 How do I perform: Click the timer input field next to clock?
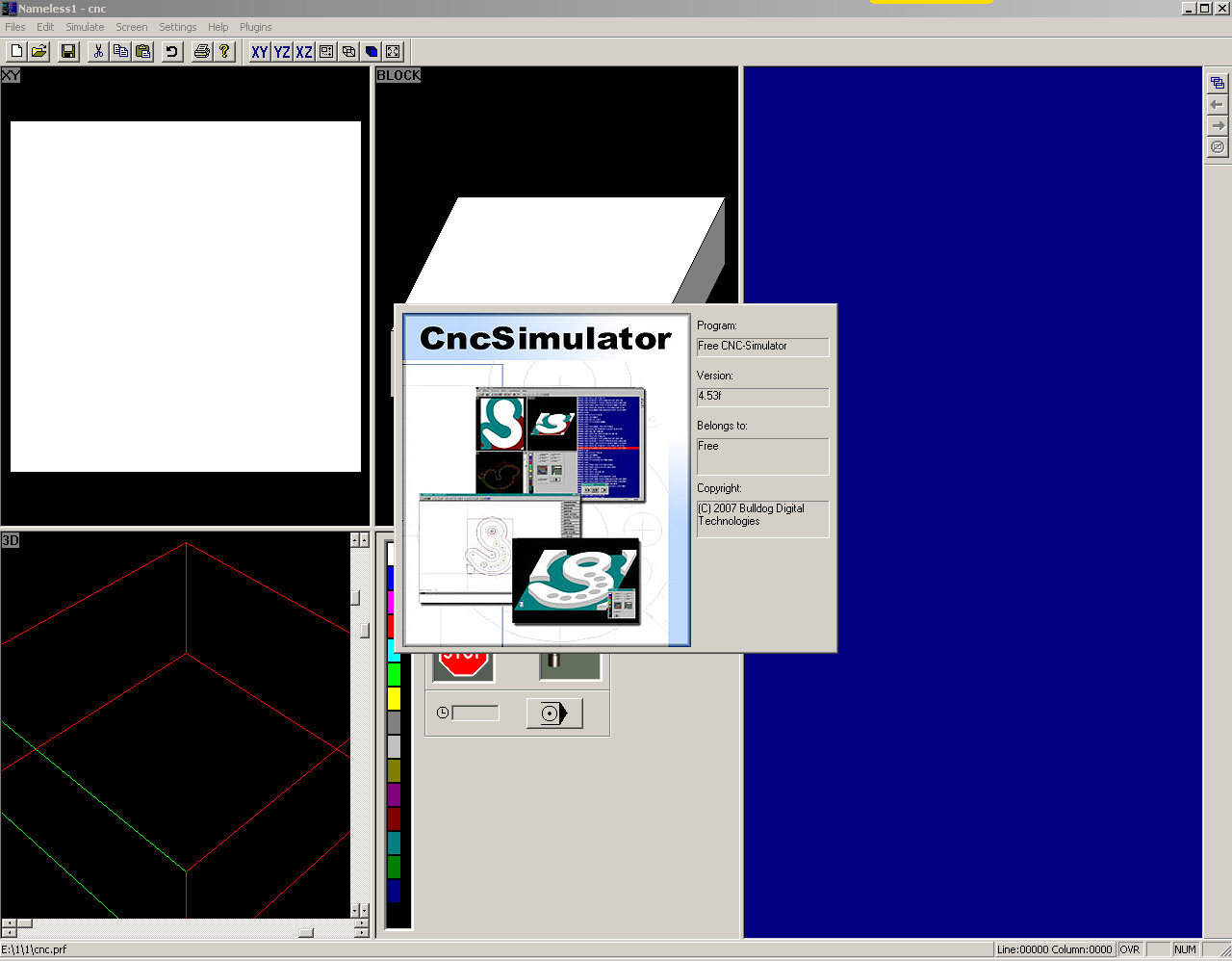click(475, 714)
